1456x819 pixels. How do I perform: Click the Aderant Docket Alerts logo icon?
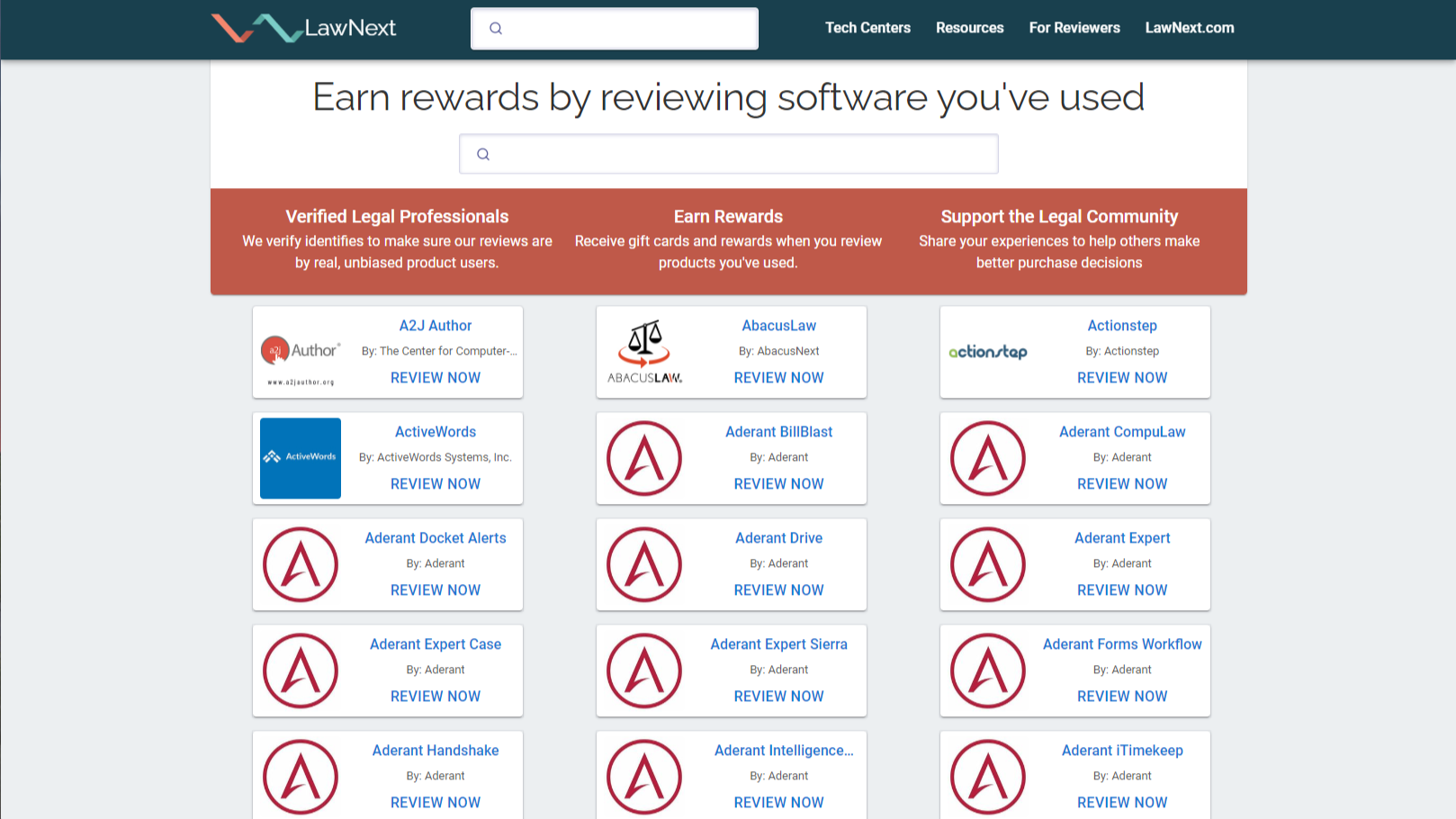pos(301,564)
